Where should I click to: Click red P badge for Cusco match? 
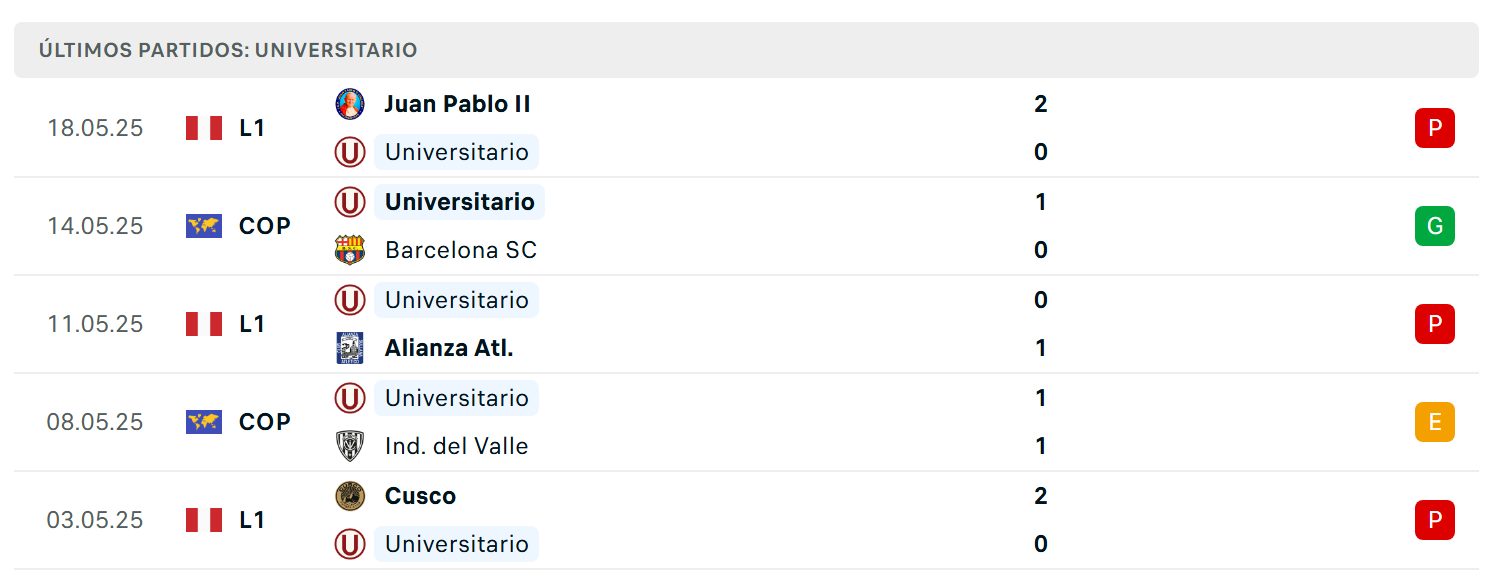coord(1435,520)
